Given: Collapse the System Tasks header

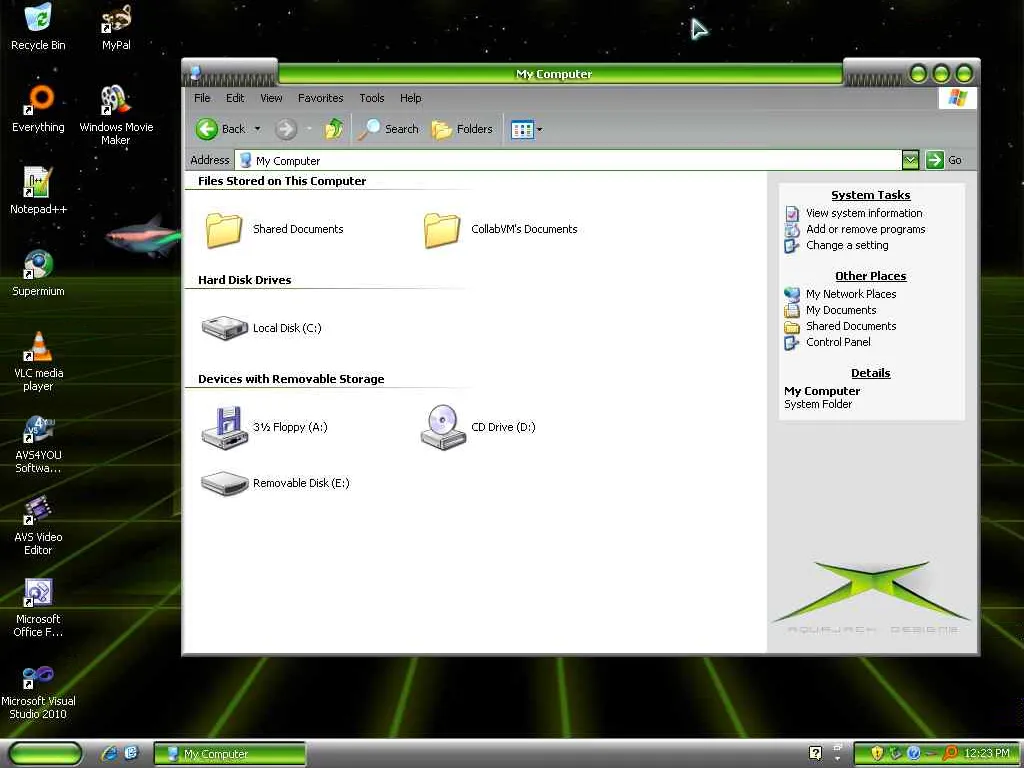Looking at the screenshot, I should click(871, 195).
